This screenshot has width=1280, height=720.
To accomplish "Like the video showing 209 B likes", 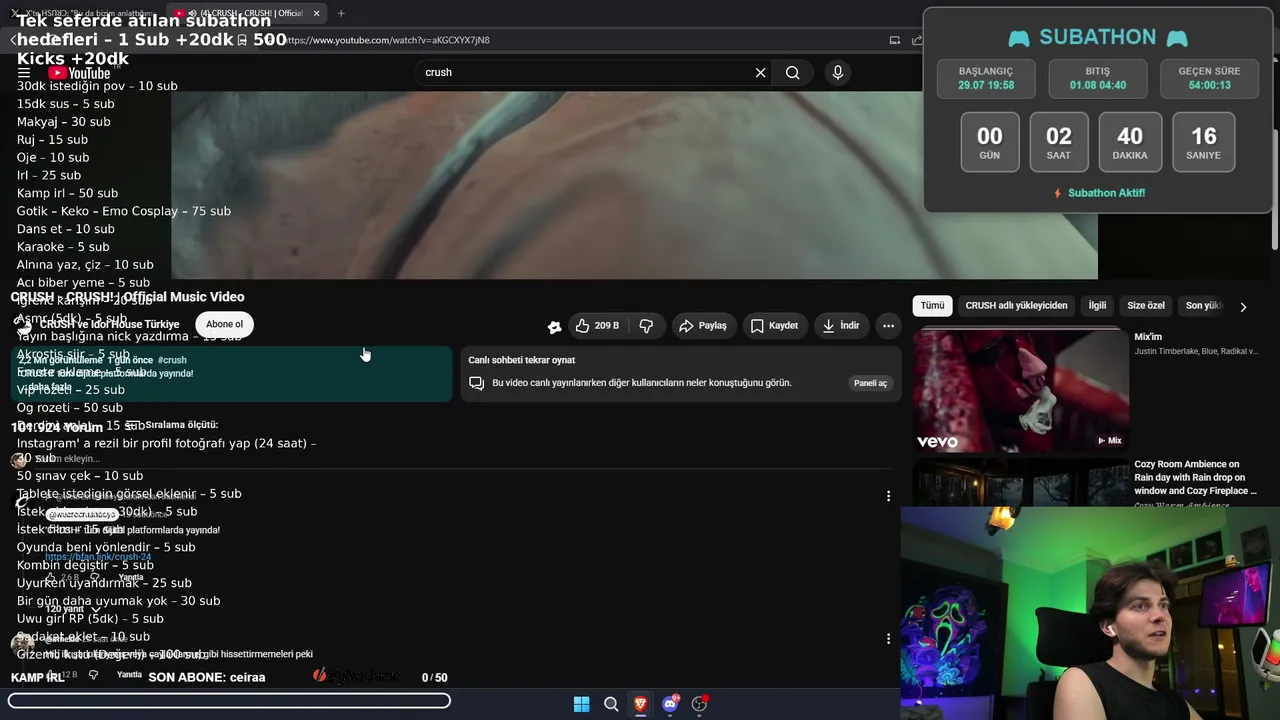I will (x=597, y=325).
